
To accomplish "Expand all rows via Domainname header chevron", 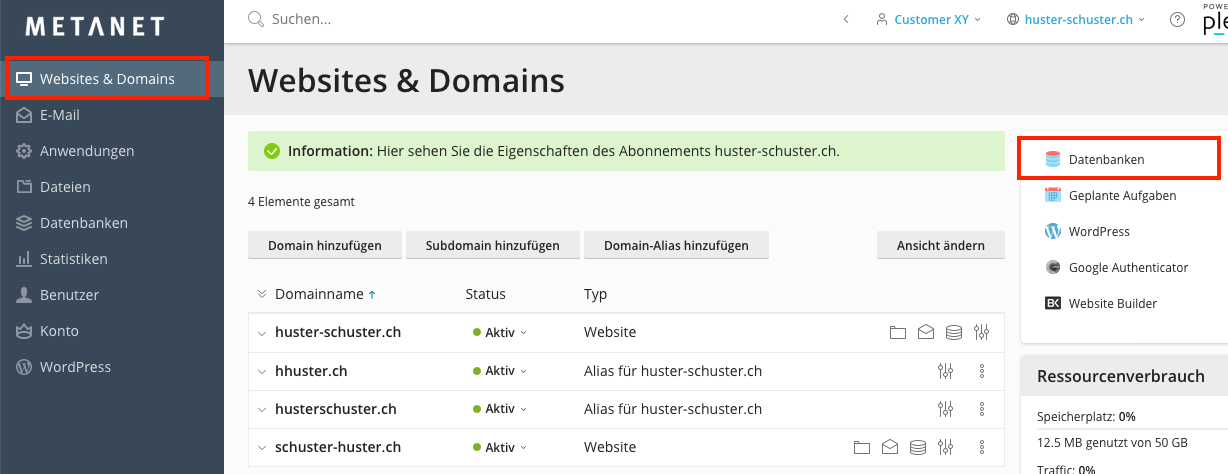I will 262,294.
